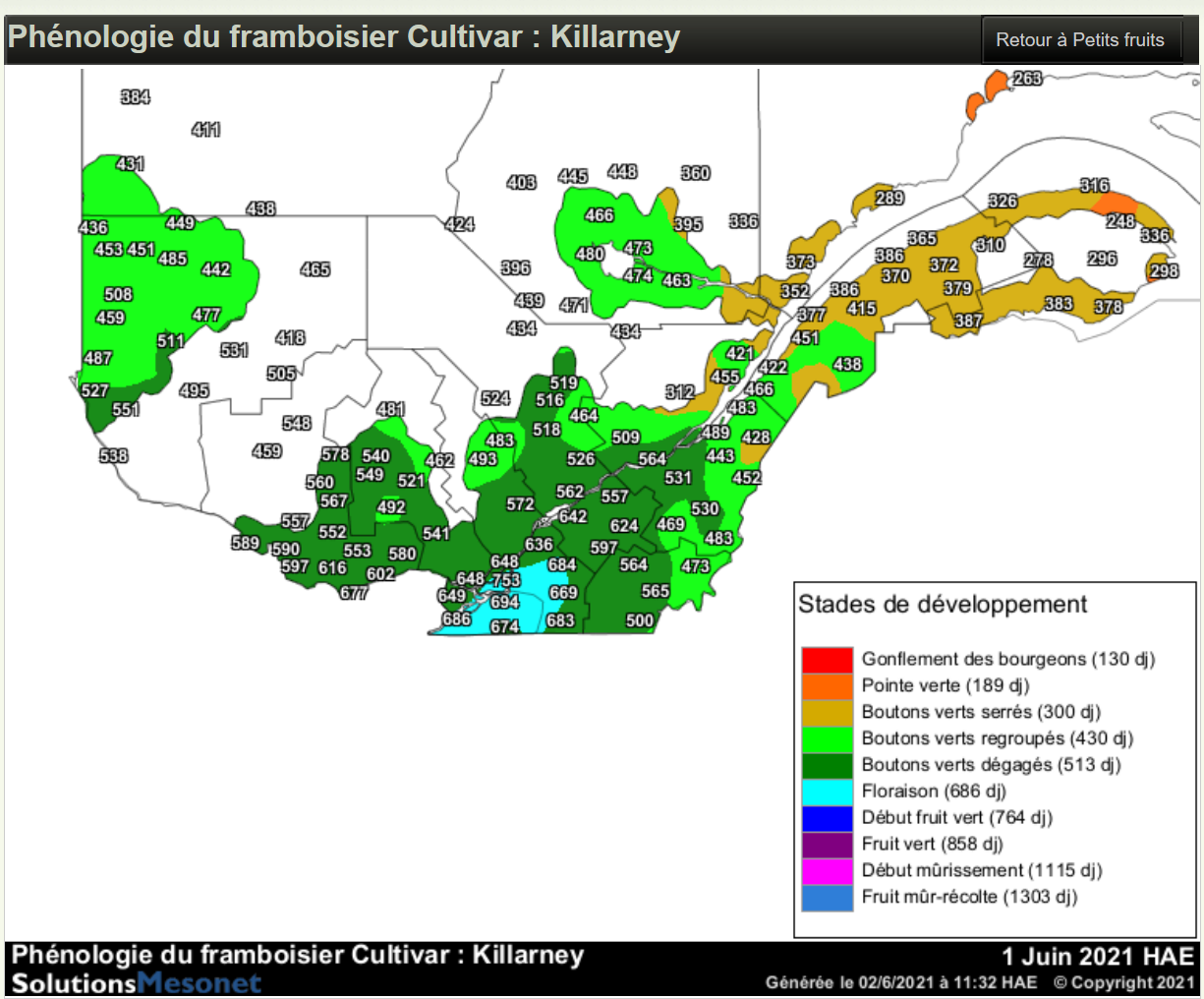1204x999 pixels.
Task: Click the orange Pointe verte legend swatch
Action: click(827, 686)
